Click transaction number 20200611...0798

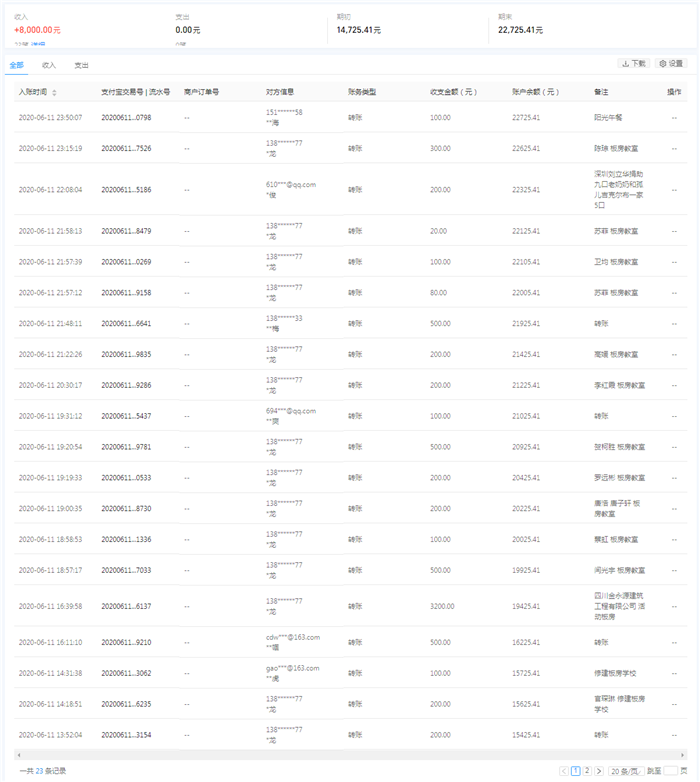(126, 118)
